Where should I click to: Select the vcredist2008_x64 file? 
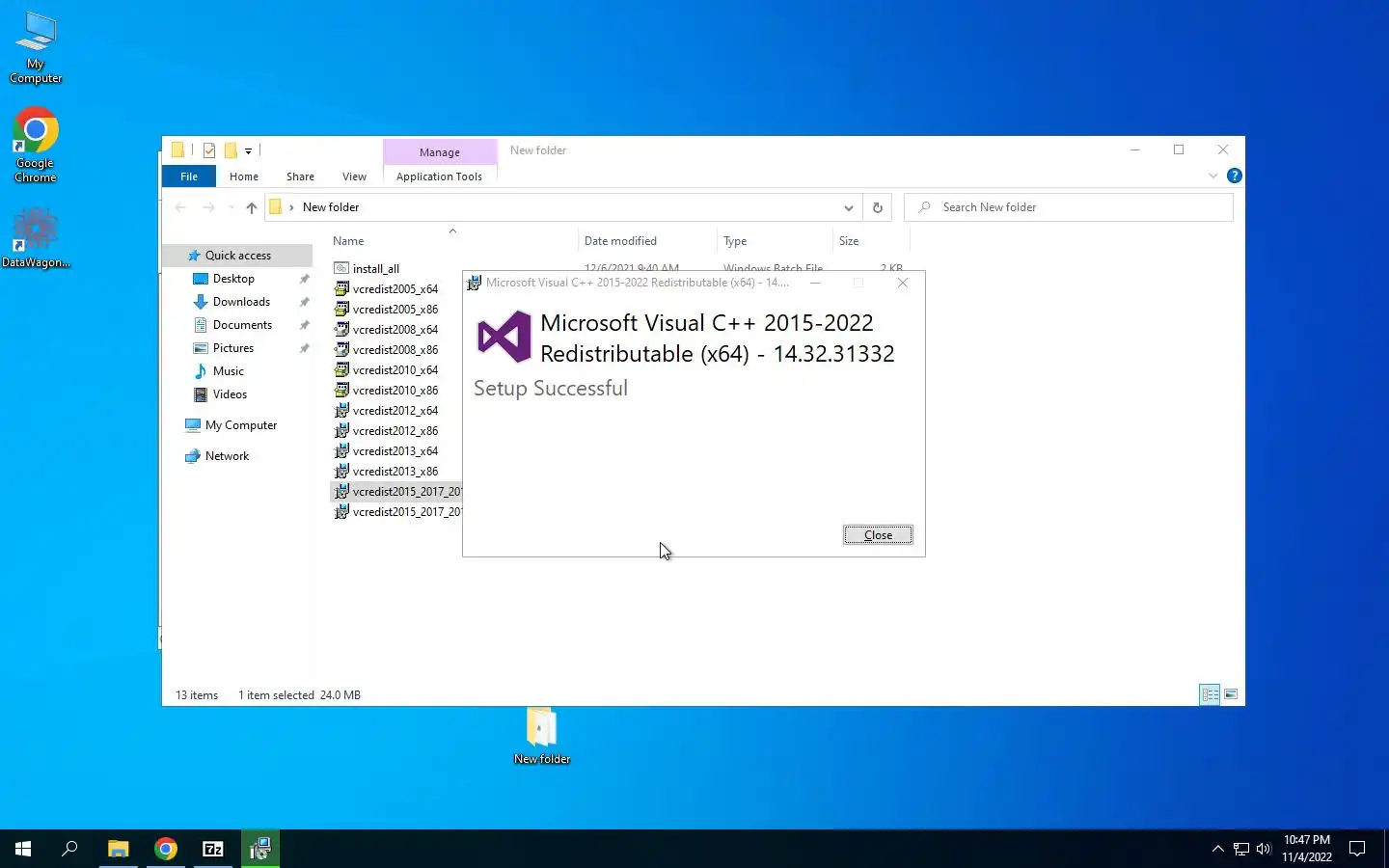click(395, 330)
